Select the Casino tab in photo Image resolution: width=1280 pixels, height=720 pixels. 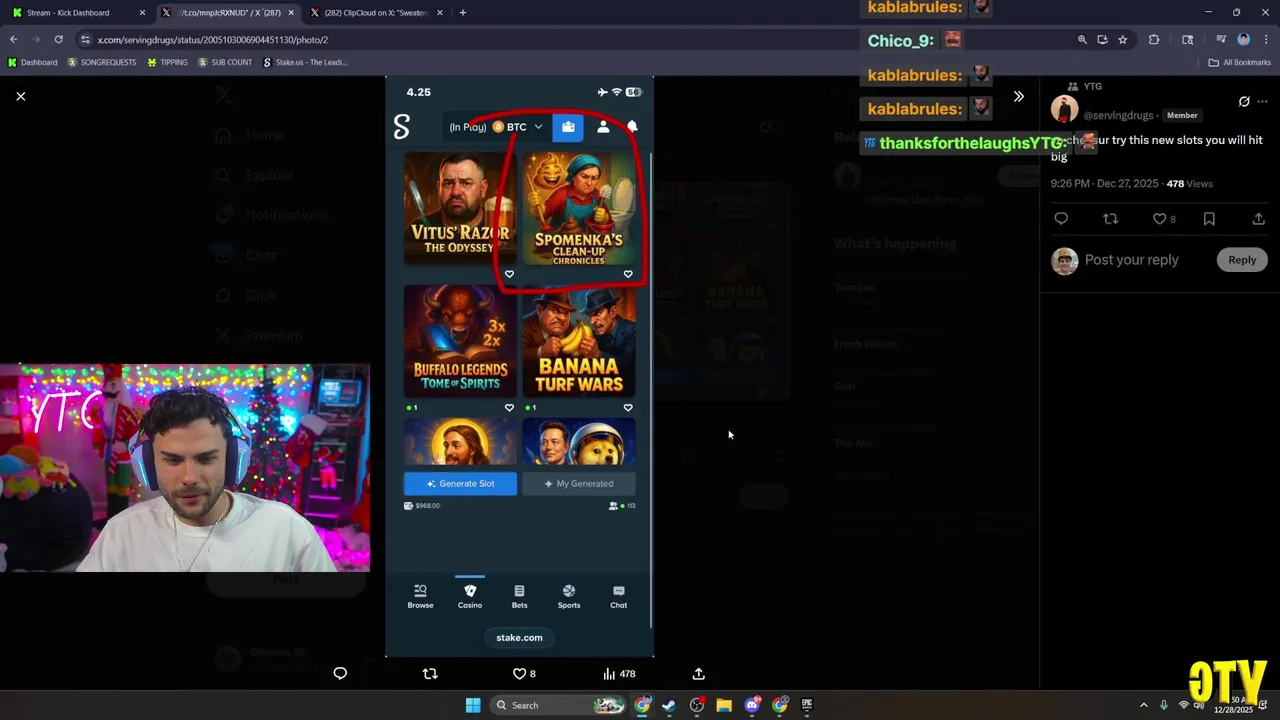[x=470, y=596]
